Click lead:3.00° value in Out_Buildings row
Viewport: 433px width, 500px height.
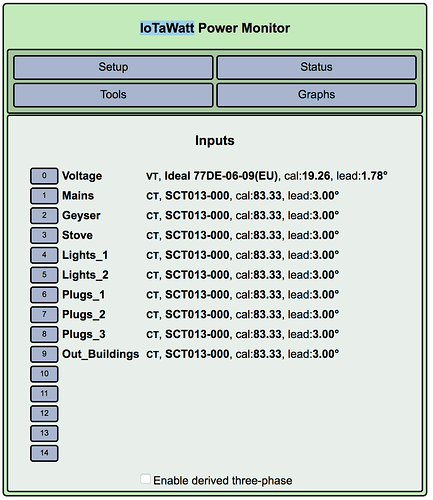(x=313, y=354)
